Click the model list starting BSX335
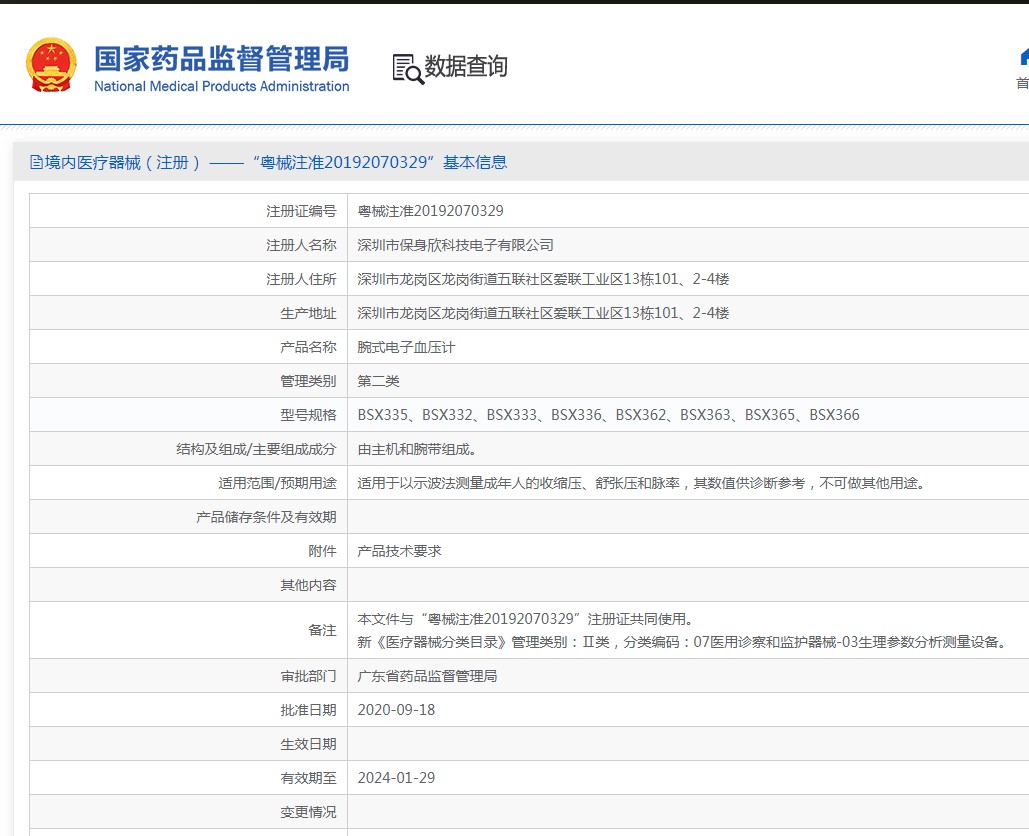 tap(608, 415)
